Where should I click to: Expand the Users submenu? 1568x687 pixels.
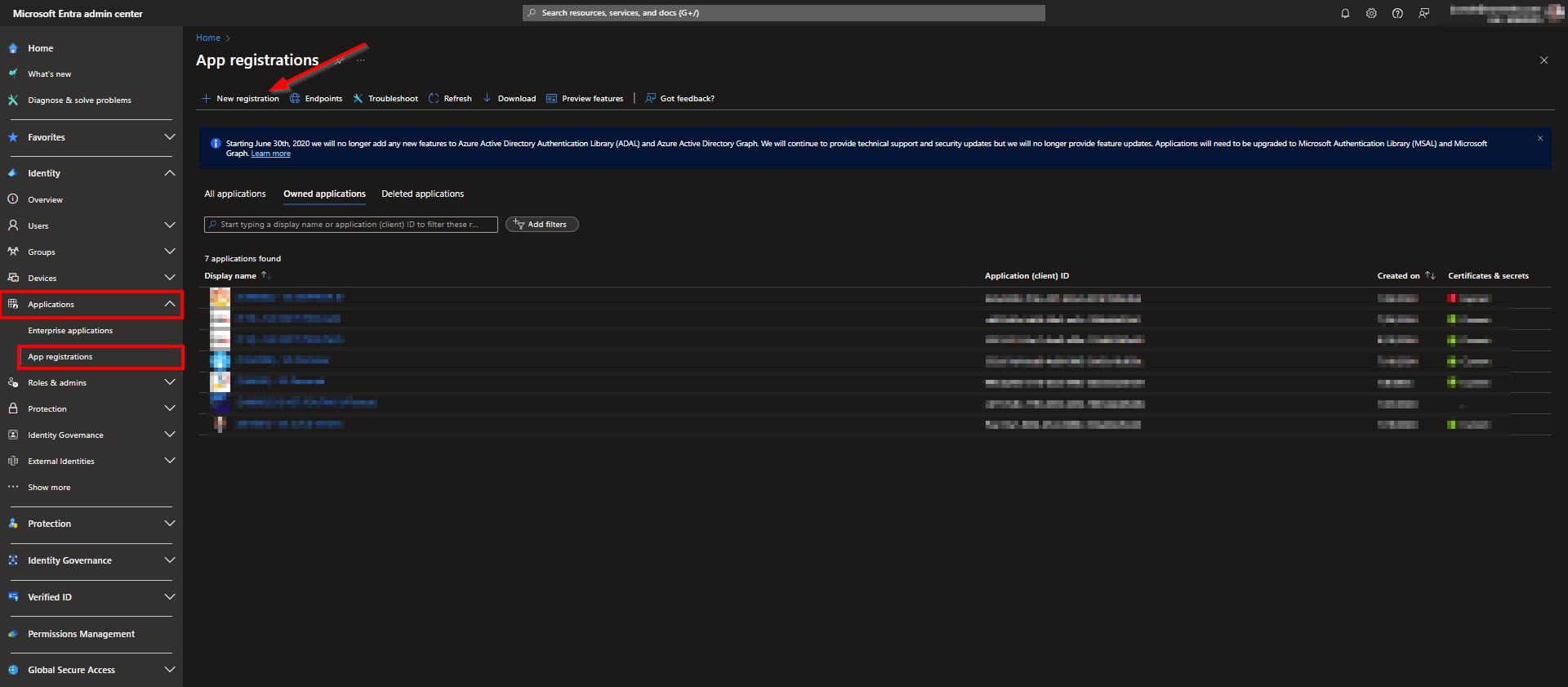(x=170, y=225)
